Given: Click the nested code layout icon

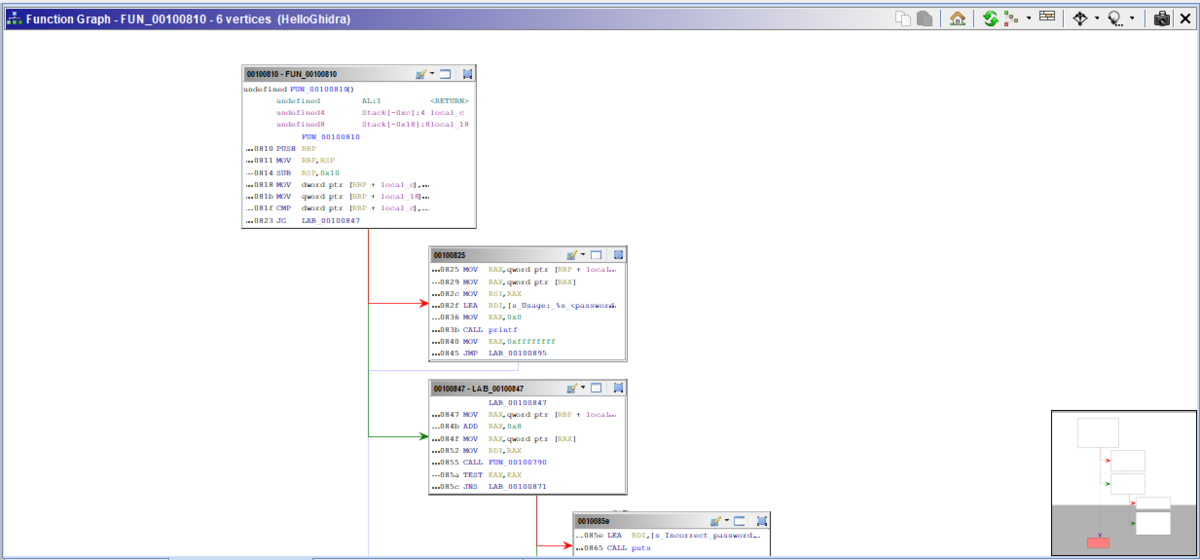Looking at the screenshot, I should tap(1011, 18).
